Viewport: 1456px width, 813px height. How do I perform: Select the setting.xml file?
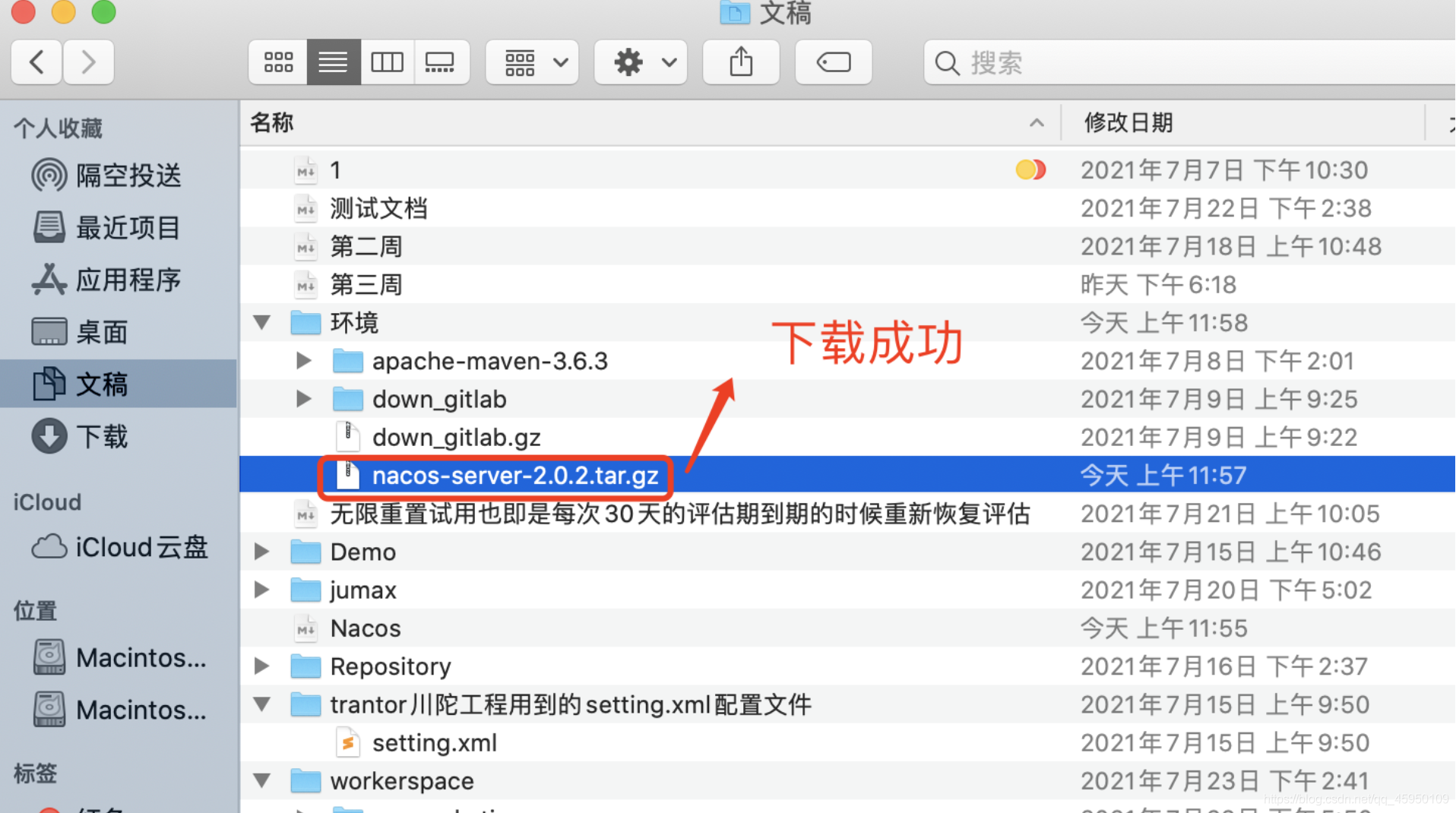[434, 743]
